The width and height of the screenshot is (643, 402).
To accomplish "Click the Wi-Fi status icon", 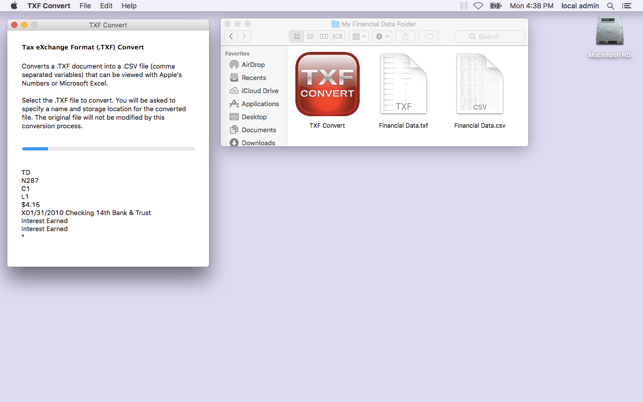I will [478, 6].
